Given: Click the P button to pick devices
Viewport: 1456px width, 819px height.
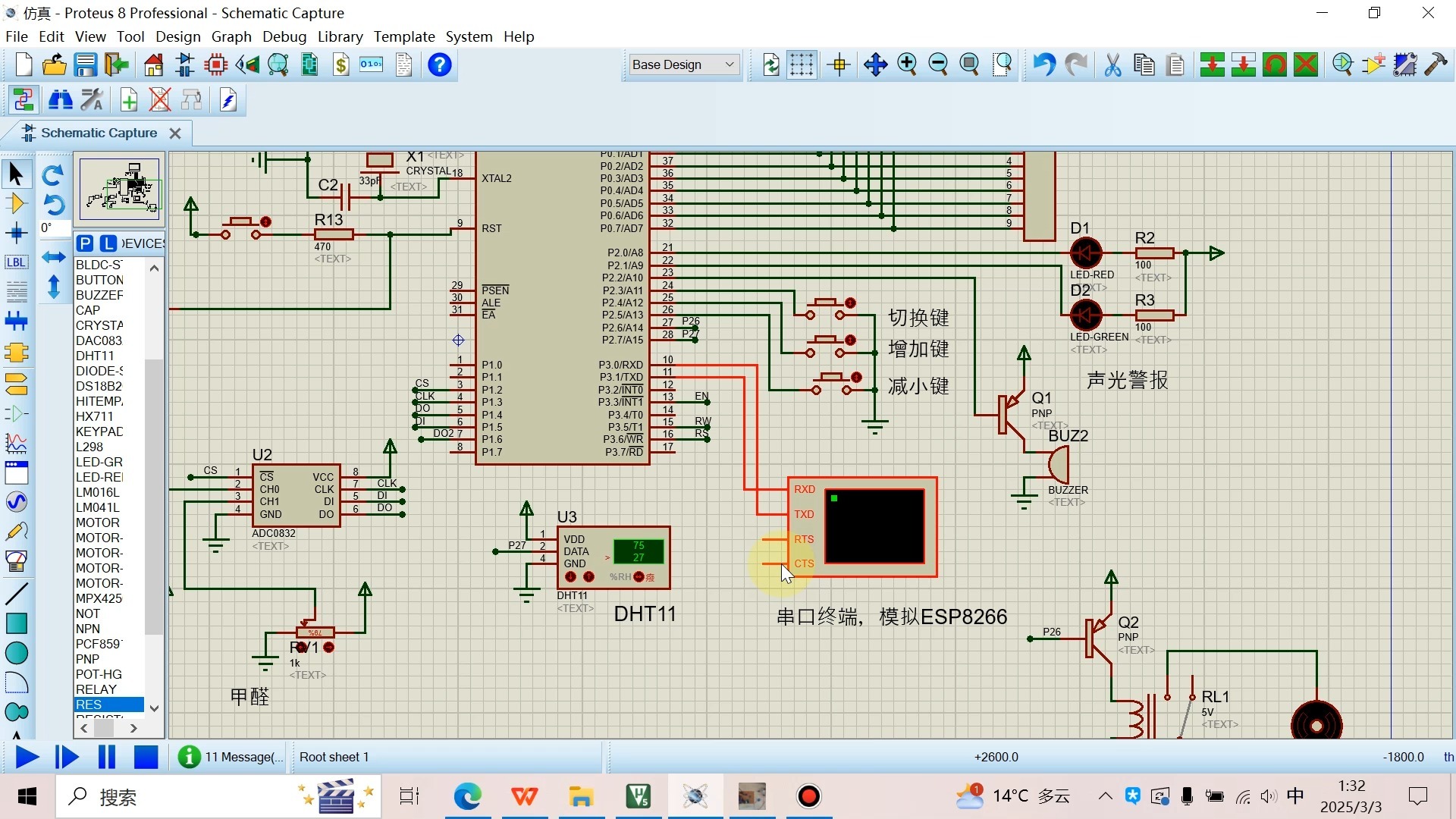Looking at the screenshot, I should [x=85, y=243].
